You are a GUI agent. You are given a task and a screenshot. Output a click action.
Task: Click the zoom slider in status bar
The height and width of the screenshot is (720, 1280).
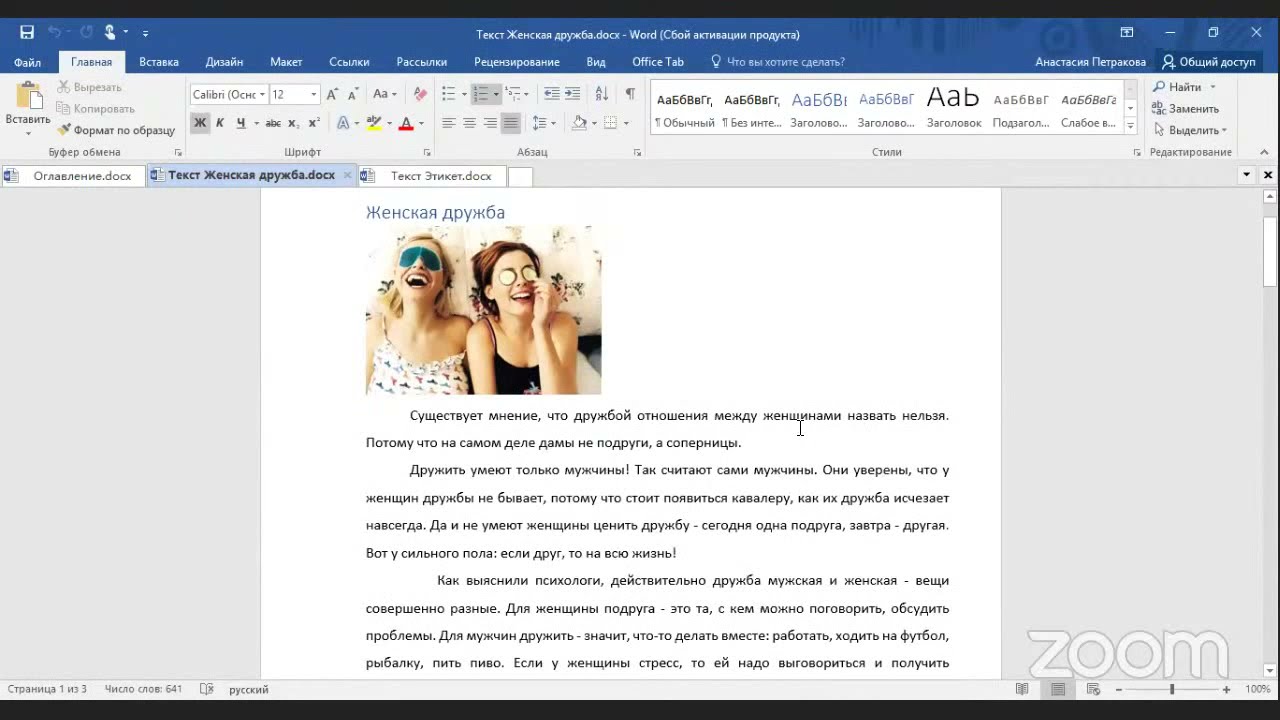click(x=1172, y=689)
